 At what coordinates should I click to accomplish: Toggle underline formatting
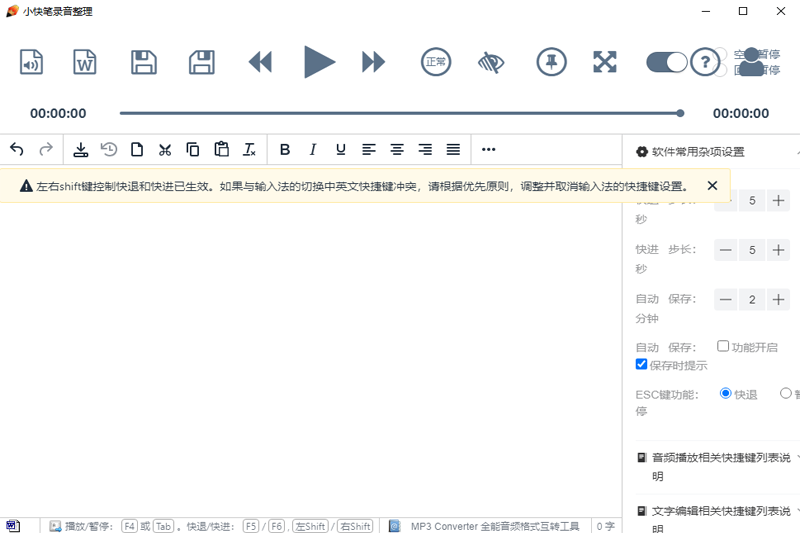(341, 149)
